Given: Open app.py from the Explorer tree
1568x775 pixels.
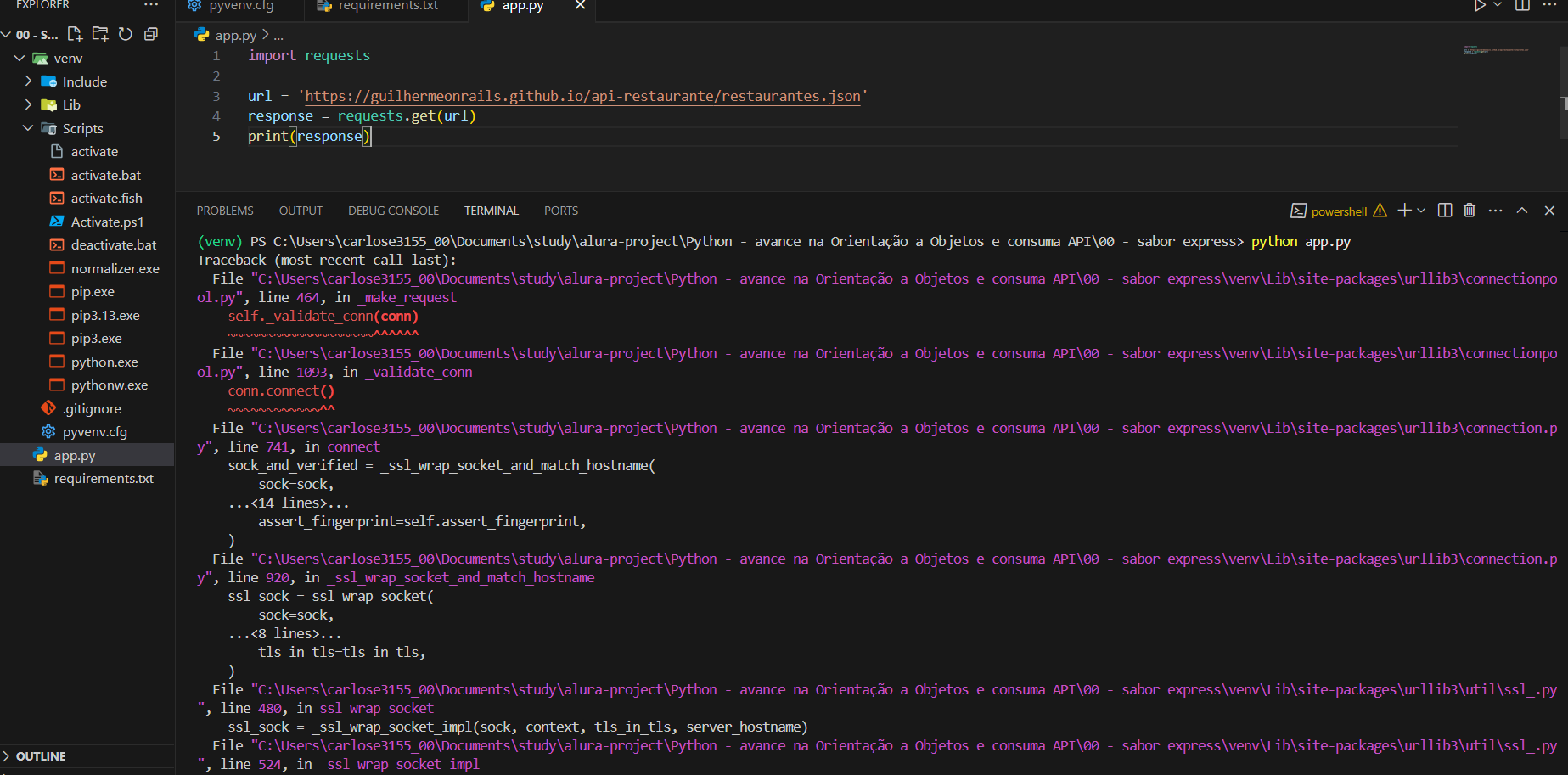Looking at the screenshot, I should coord(87,455).
